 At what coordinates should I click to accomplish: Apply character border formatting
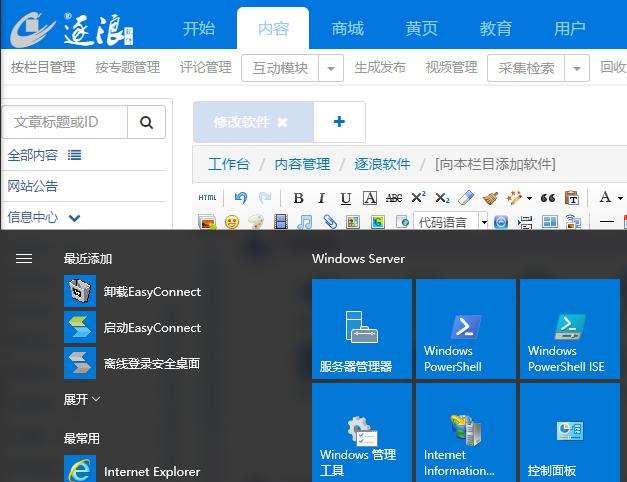369,198
